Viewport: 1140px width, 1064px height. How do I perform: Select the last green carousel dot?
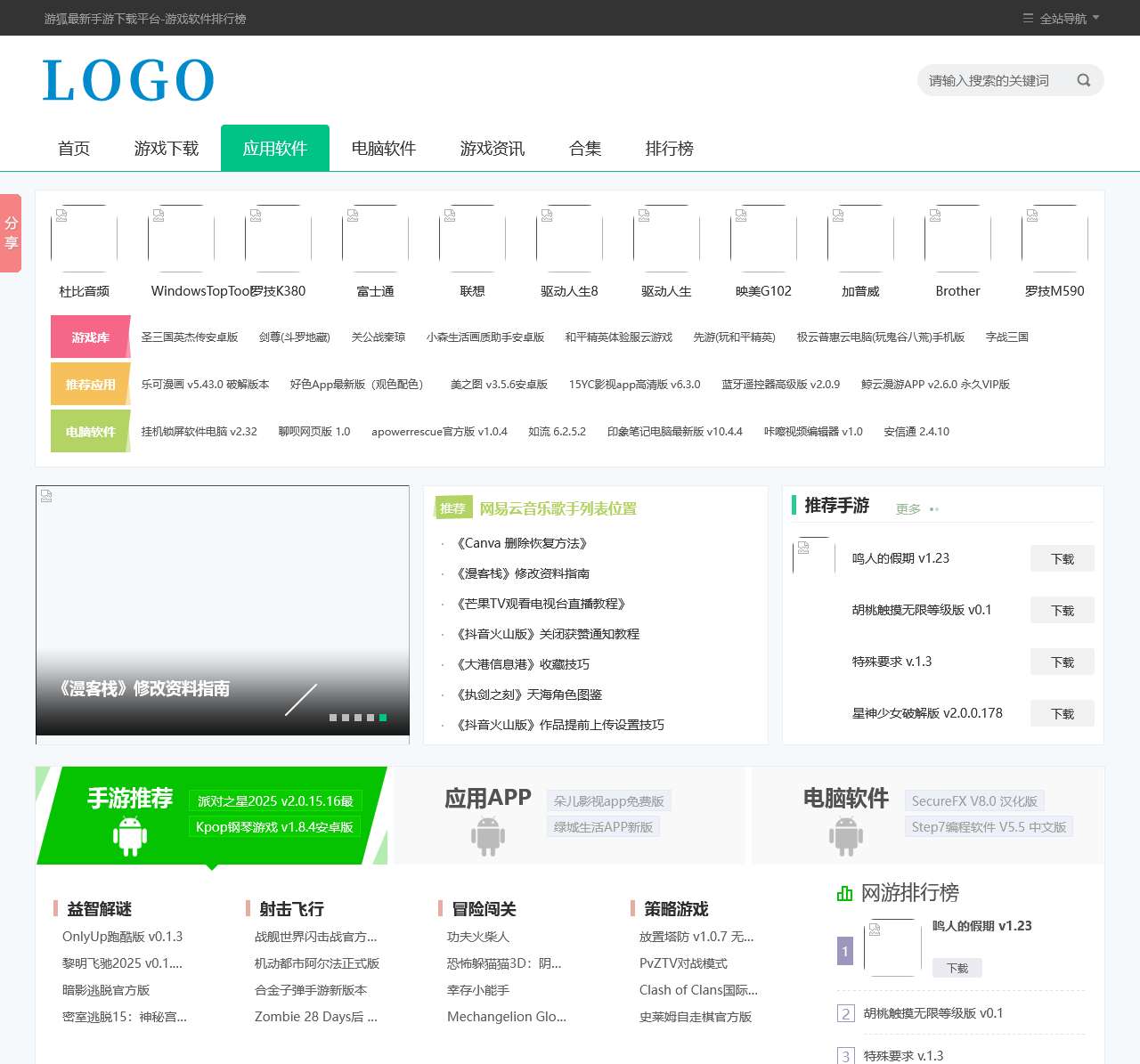tap(383, 717)
